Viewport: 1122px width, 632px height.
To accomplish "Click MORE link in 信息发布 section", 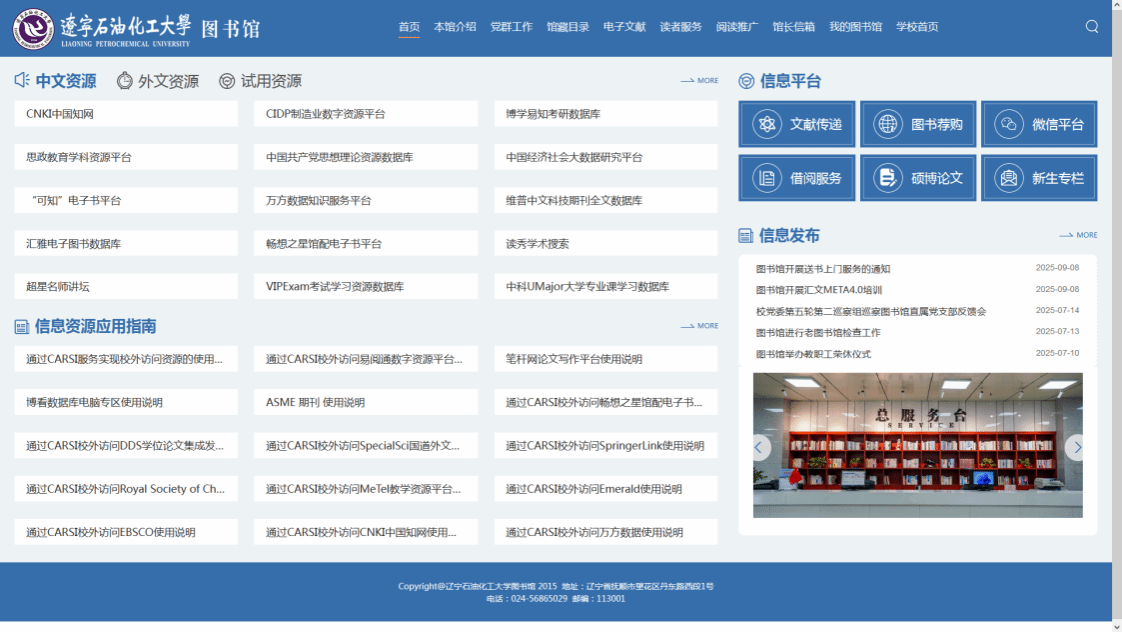I will coord(1078,235).
